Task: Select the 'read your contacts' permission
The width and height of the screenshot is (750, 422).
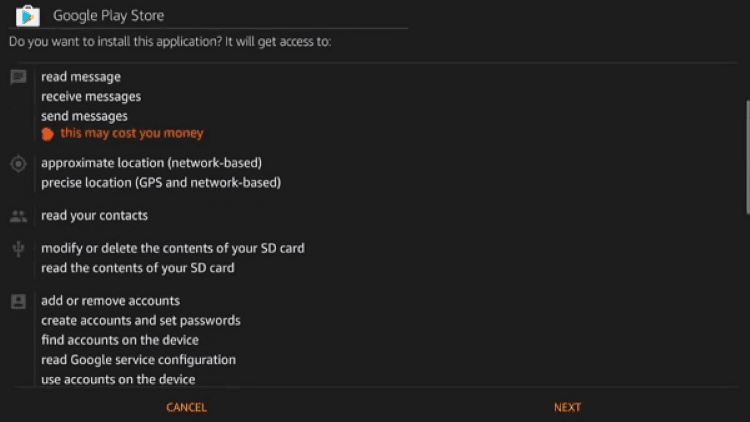Action: [x=94, y=215]
